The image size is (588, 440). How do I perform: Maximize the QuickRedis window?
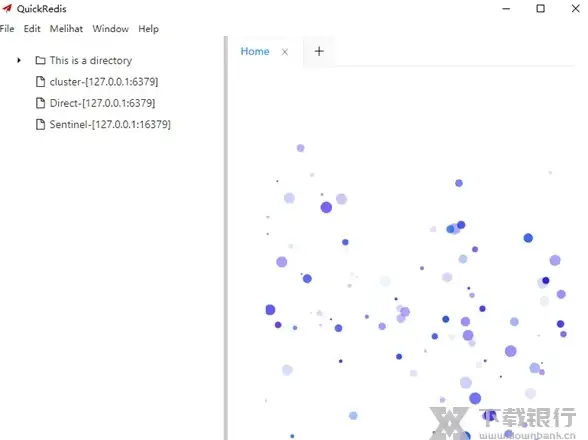pos(540,8)
